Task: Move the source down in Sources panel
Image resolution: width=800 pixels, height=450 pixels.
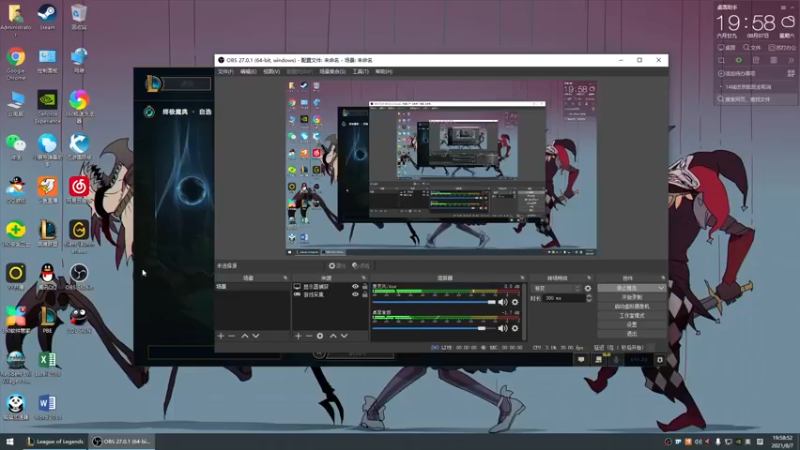Action: point(344,336)
